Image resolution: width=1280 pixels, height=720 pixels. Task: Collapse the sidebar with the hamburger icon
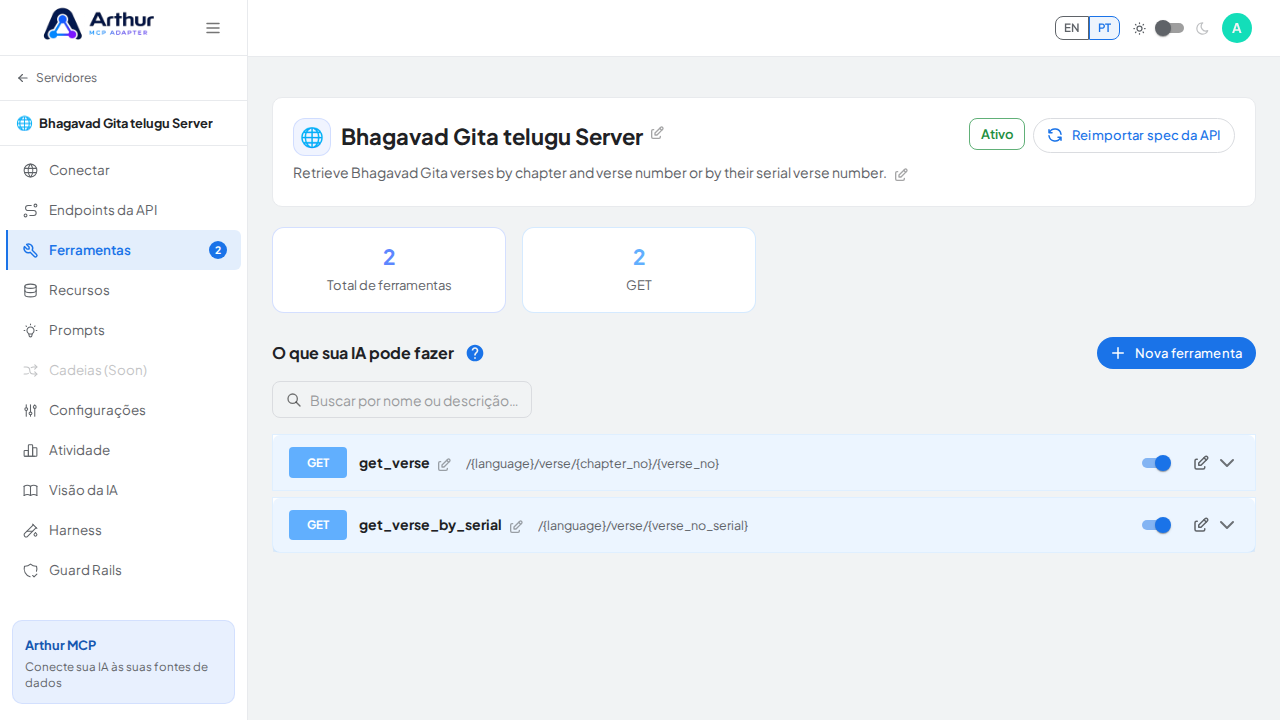pos(213,28)
